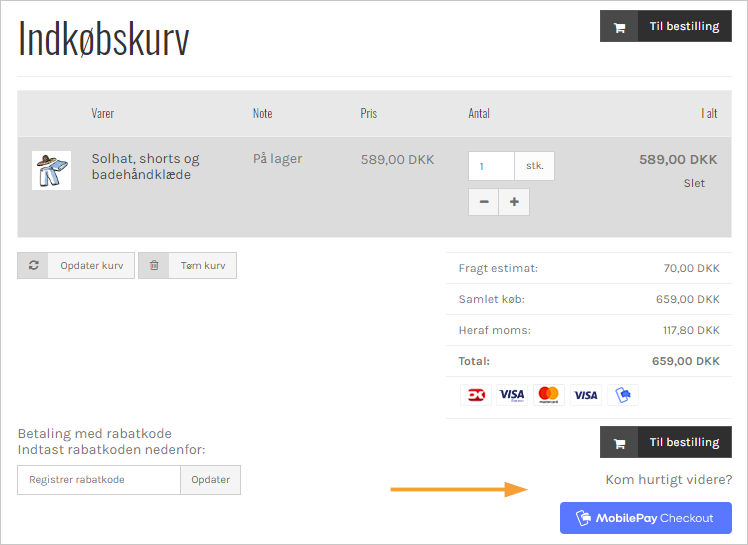Click the refresh icon on Opdater kurv
Viewport: 748px width, 545px height.
click(x=33, y=266)
